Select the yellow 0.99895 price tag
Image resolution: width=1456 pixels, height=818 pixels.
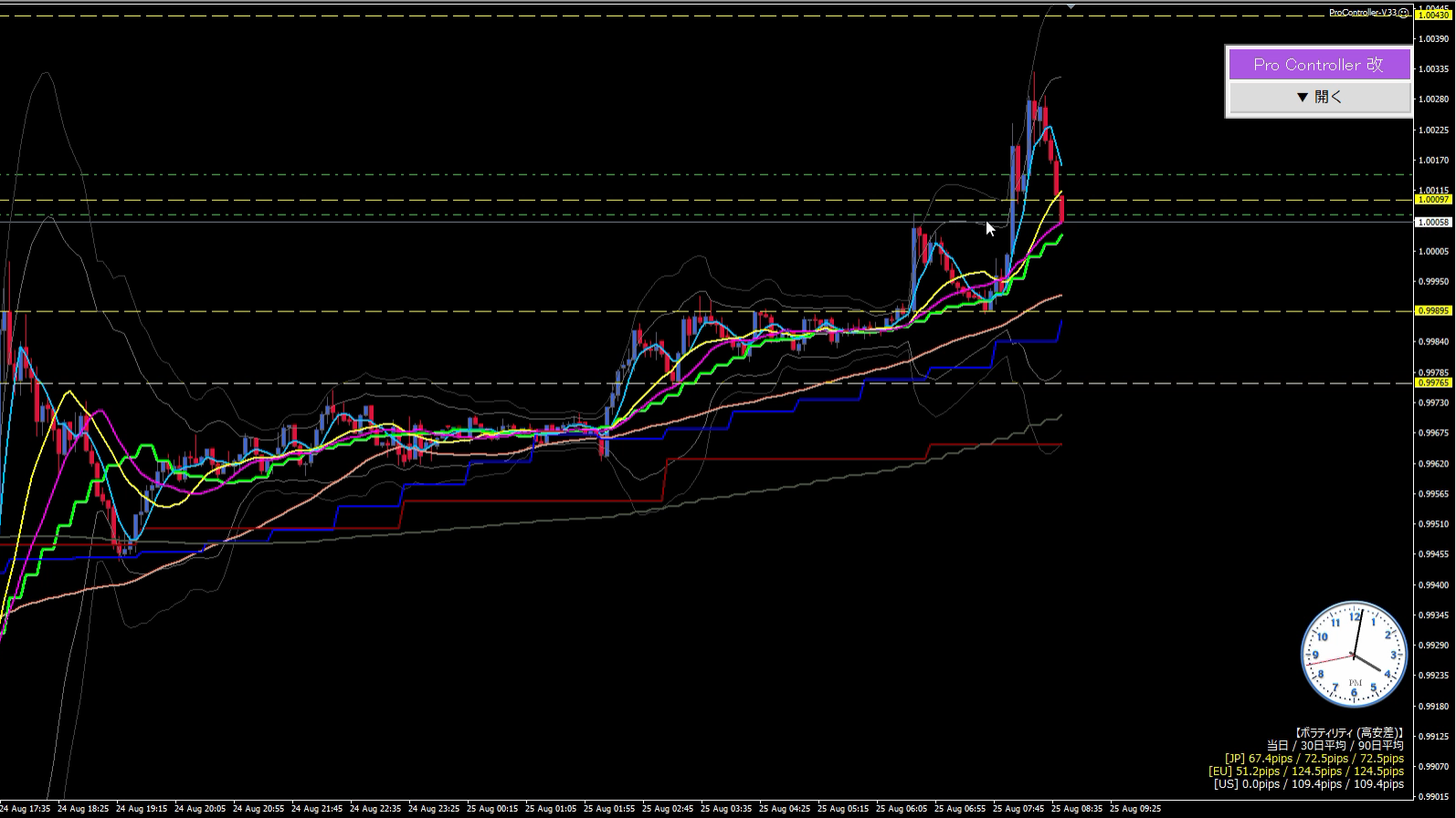[1433, 311]
